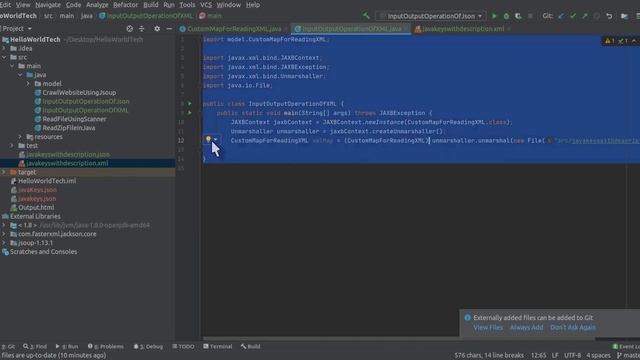Viewport: 640px width, 360px height.
Task: Select javakeyswithdescription.json file
Action: point(67,154)
